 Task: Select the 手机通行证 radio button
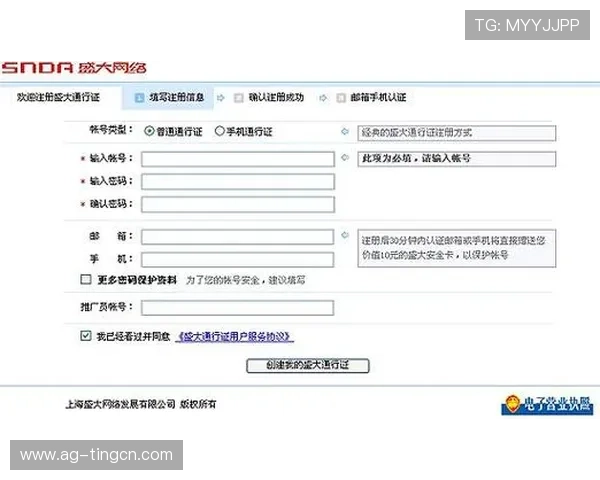[x=219, y=131]
